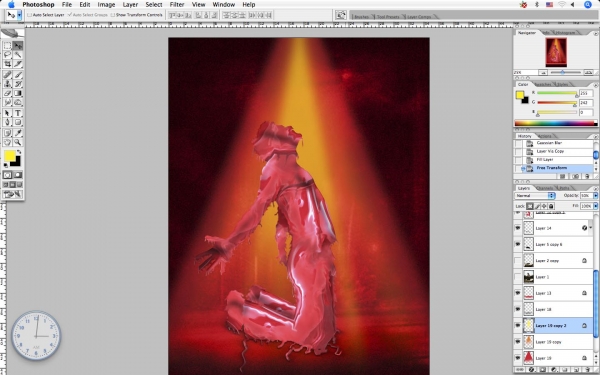Open the Fill slider arrow
Viewport: 600px width, 375px height.
coord(595,206)
